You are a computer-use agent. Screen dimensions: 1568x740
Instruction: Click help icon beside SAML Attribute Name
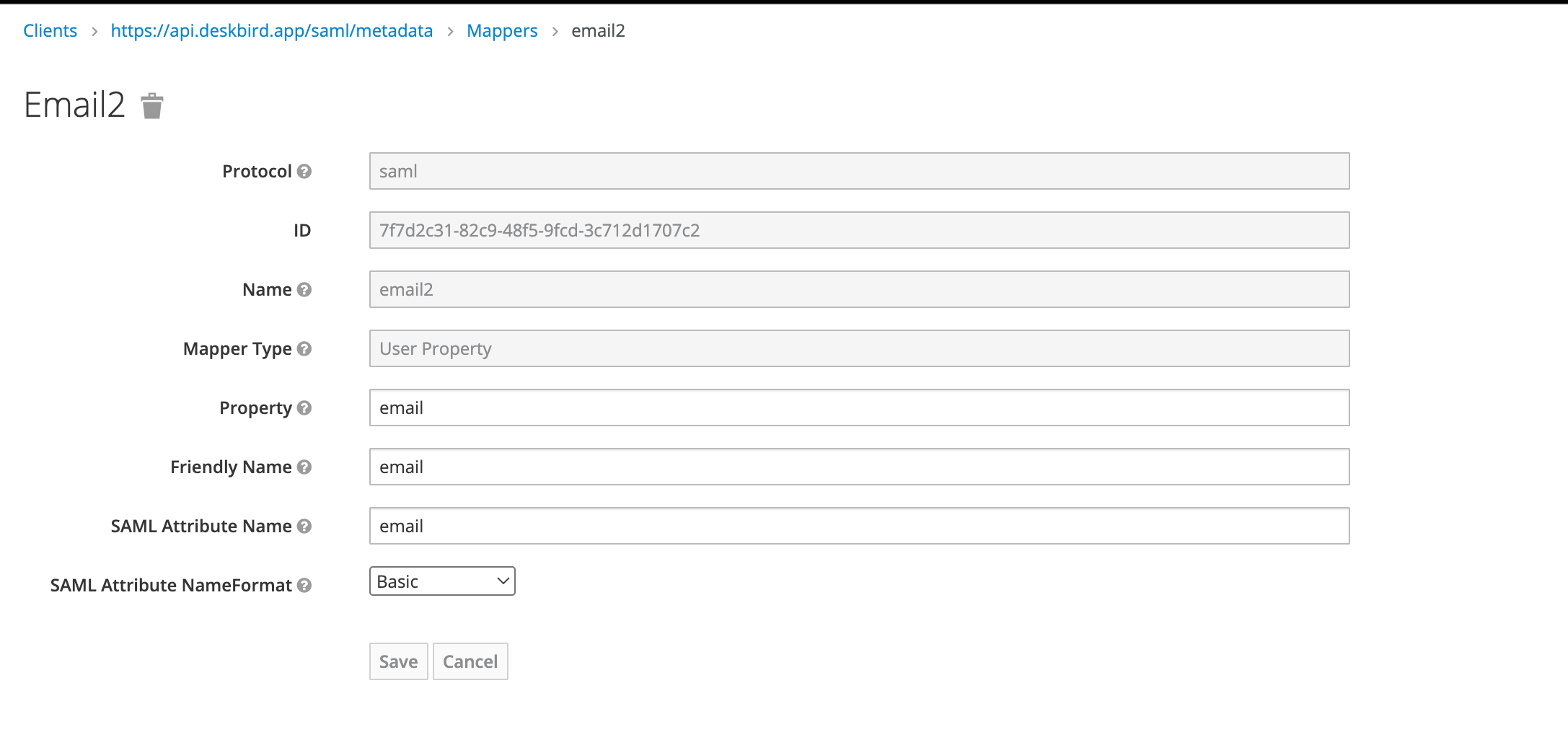[x=304, y=526]
